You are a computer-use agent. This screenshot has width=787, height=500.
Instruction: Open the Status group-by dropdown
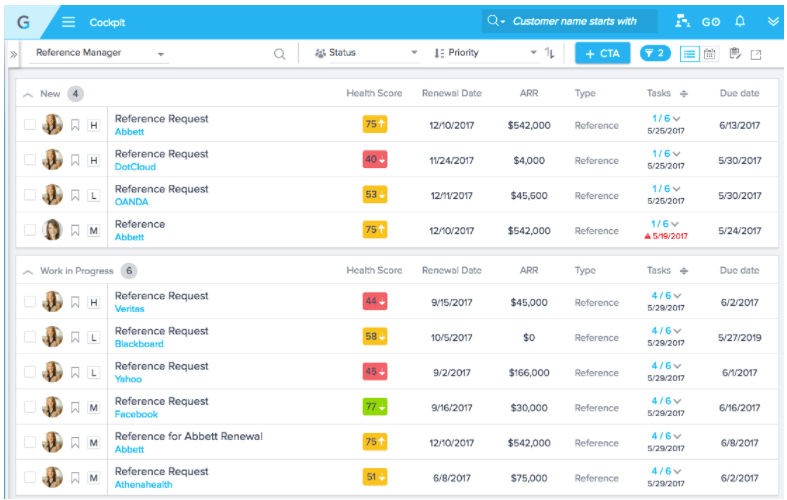point(366,53)
